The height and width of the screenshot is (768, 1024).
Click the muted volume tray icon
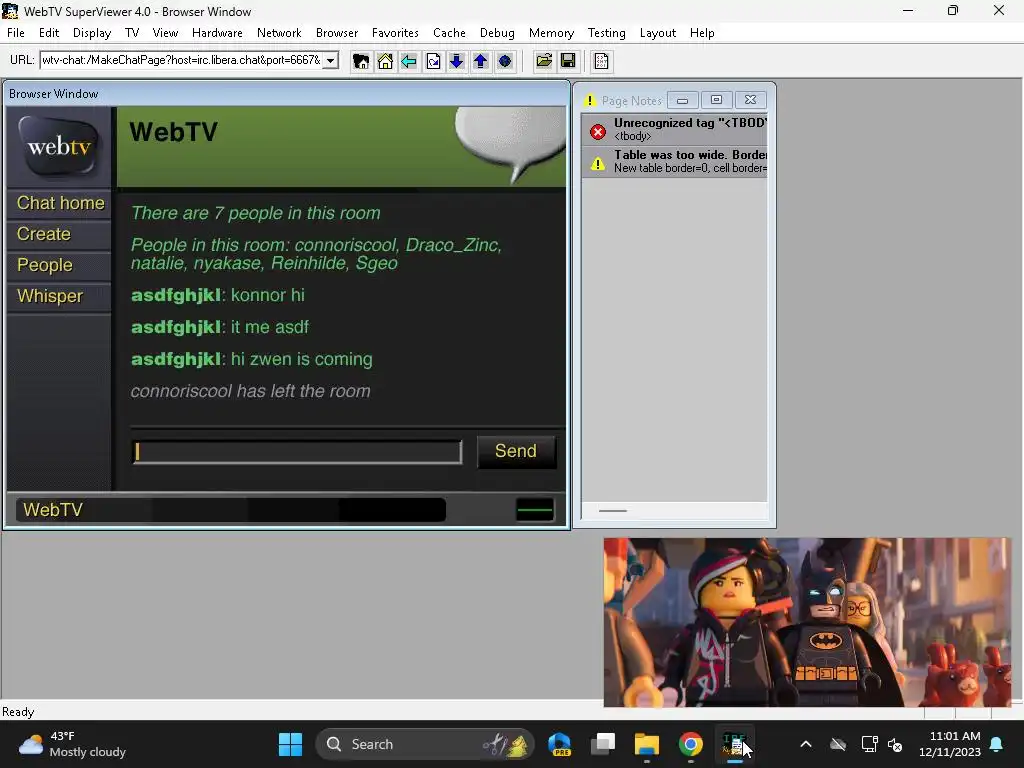click(x=895, y=744)
